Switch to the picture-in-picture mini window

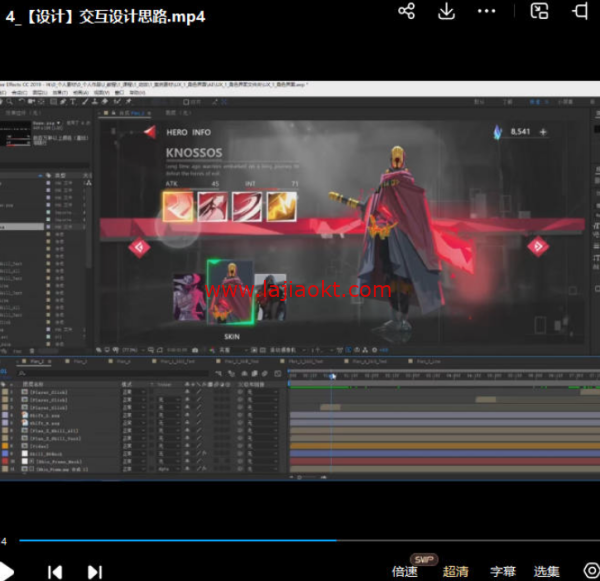pos(539,11)
